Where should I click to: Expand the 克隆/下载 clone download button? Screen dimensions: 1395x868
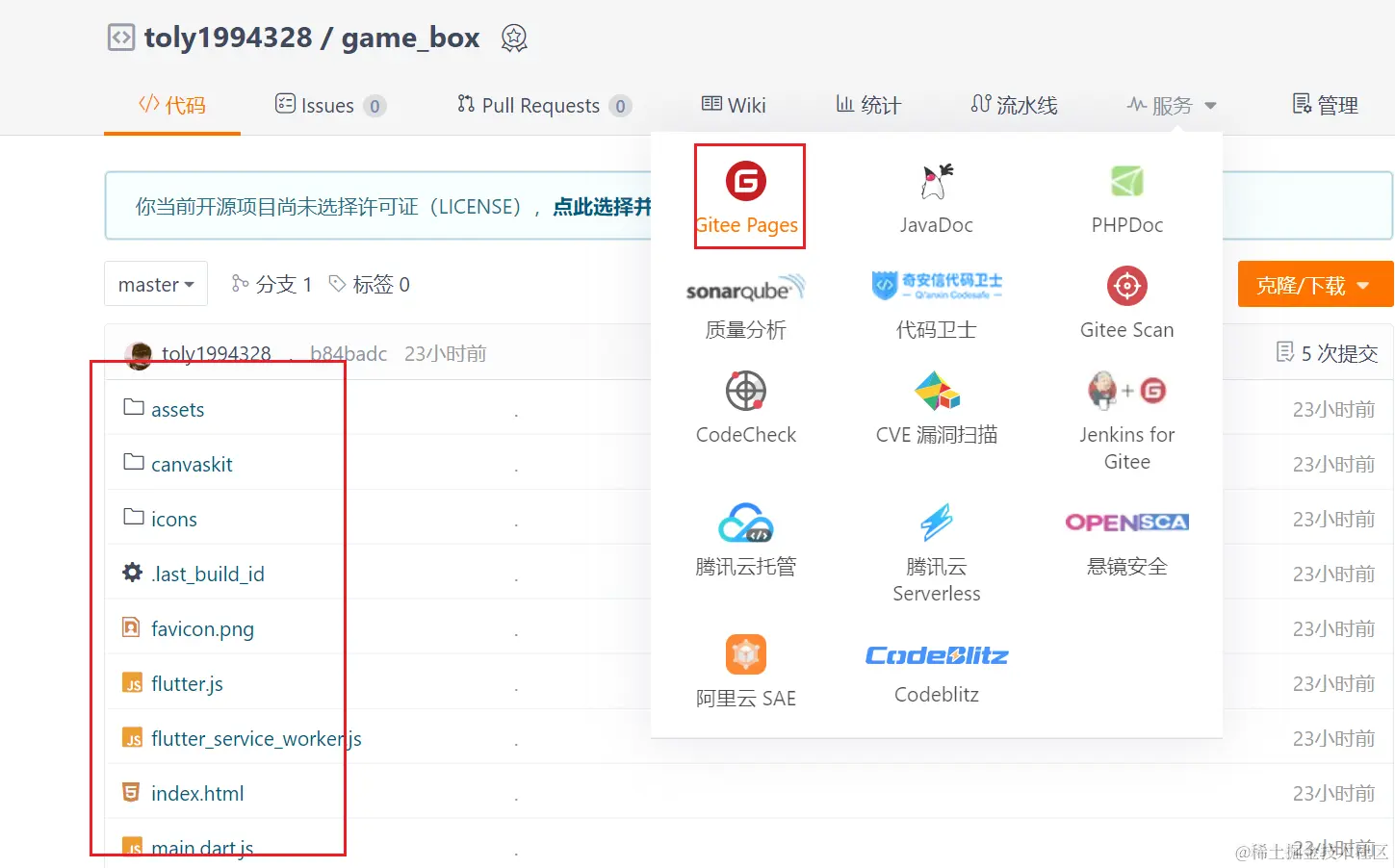tap(1315, 284)
